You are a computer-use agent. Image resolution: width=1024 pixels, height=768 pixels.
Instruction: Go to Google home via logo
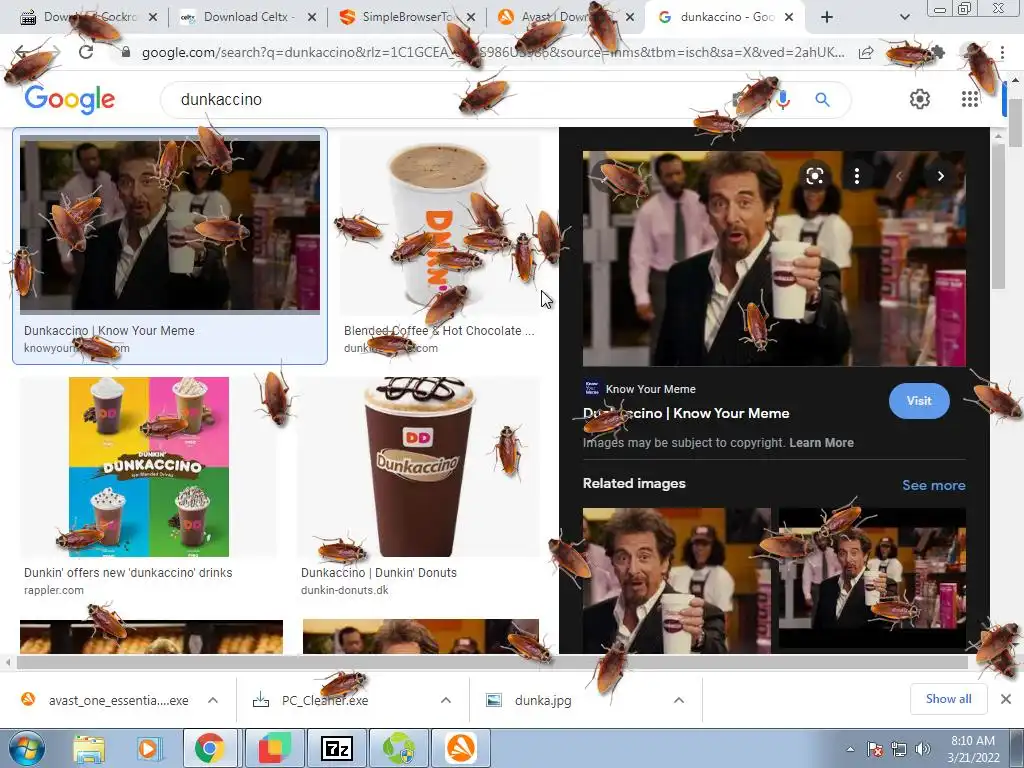coord(70,99)
